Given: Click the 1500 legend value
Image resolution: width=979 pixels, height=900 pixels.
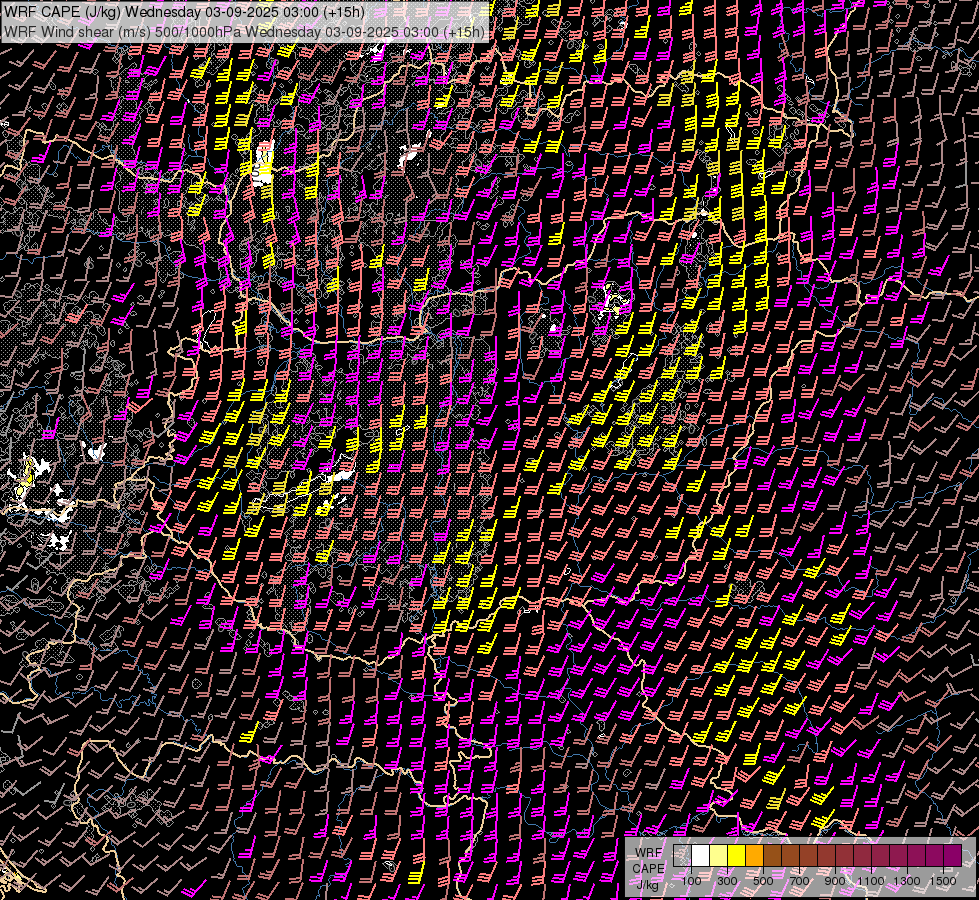Looking at the screenshot, I should point(943,881).
